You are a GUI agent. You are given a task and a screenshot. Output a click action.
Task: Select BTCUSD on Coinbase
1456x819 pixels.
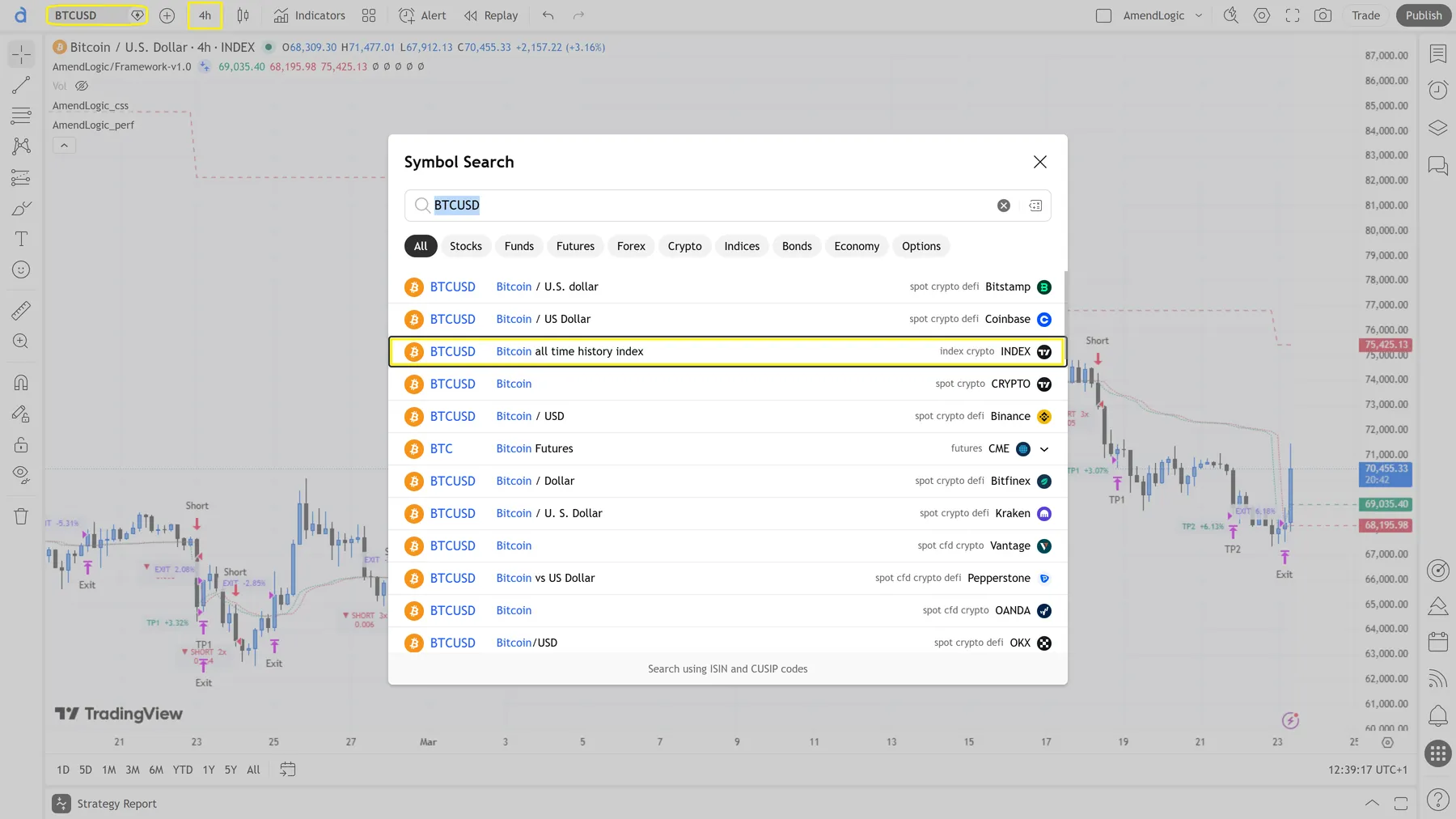tap(727, 320)
